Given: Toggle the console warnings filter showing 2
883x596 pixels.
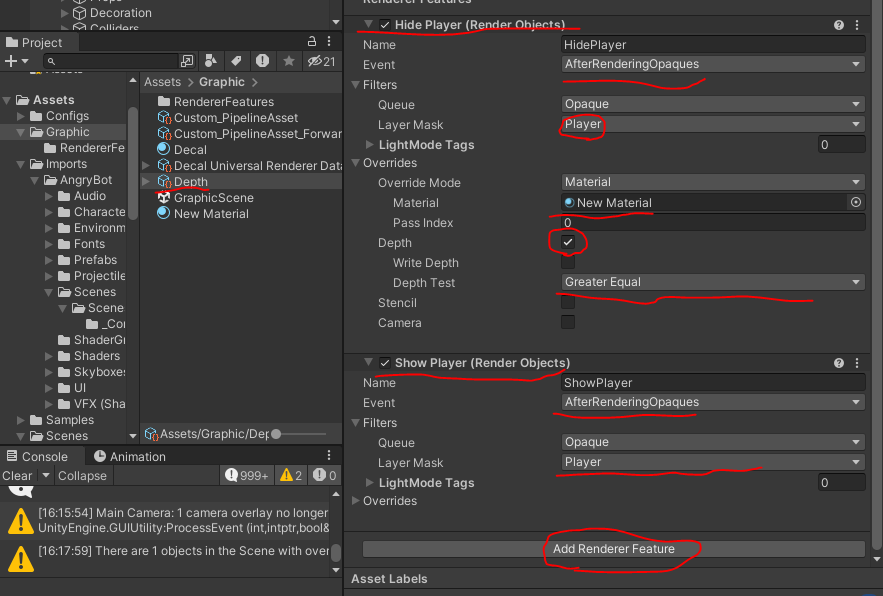Looking at the screenshot, I should 291,475.
